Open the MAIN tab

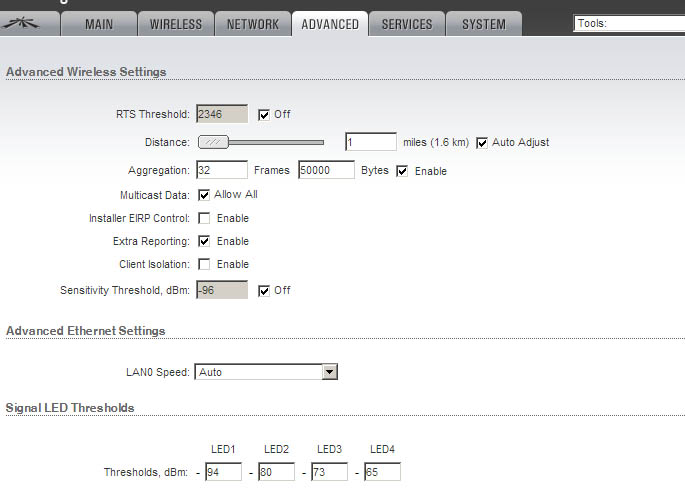tap(99, 24)
